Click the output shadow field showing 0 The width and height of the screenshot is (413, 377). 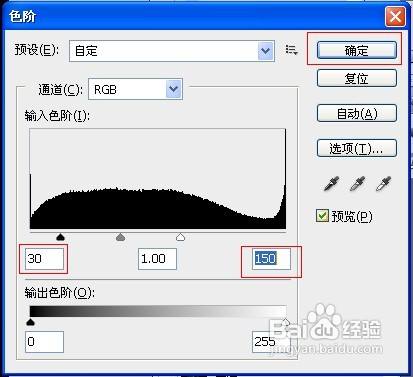pyautogui.click(x=44, y=342)
